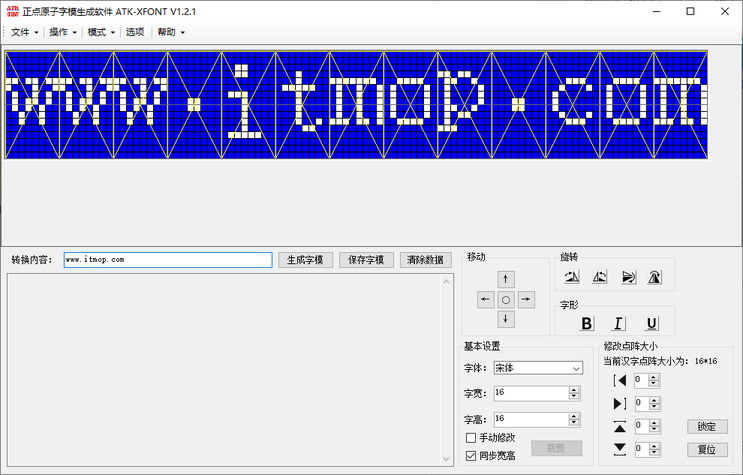Click the output area scrollbar down arrow
The height and width of the screenshot is (475, 743).
tap(446, 458)
